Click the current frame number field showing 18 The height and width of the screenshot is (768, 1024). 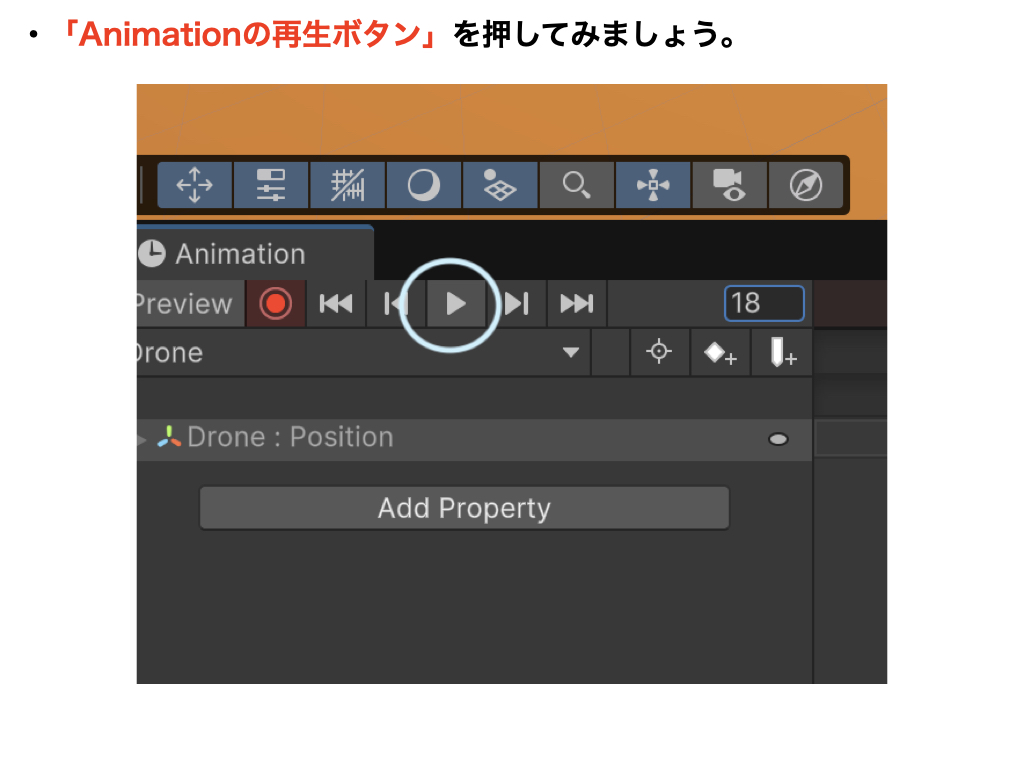[x=764, y=303]
